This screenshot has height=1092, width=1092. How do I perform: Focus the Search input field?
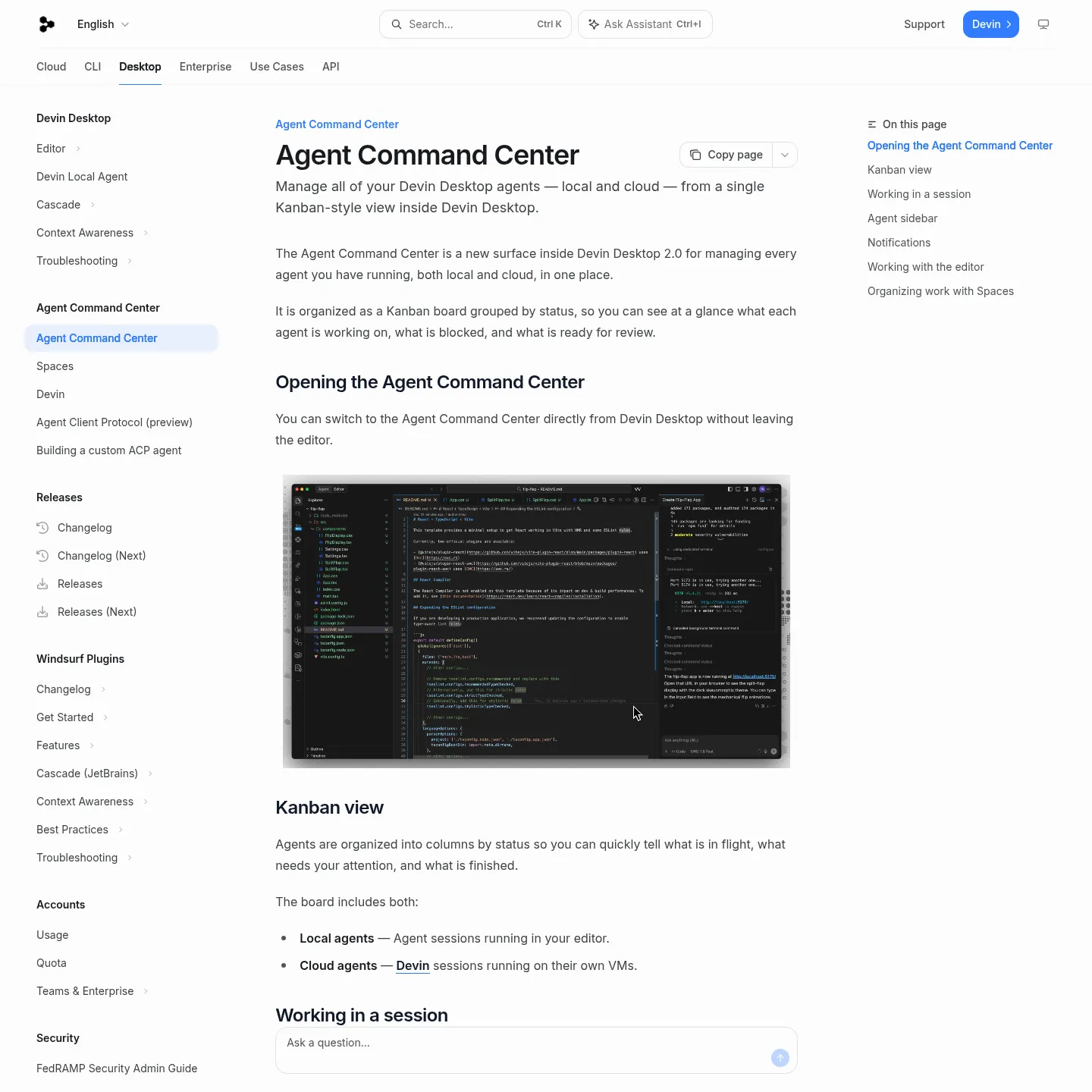click(x=476, y=24)
